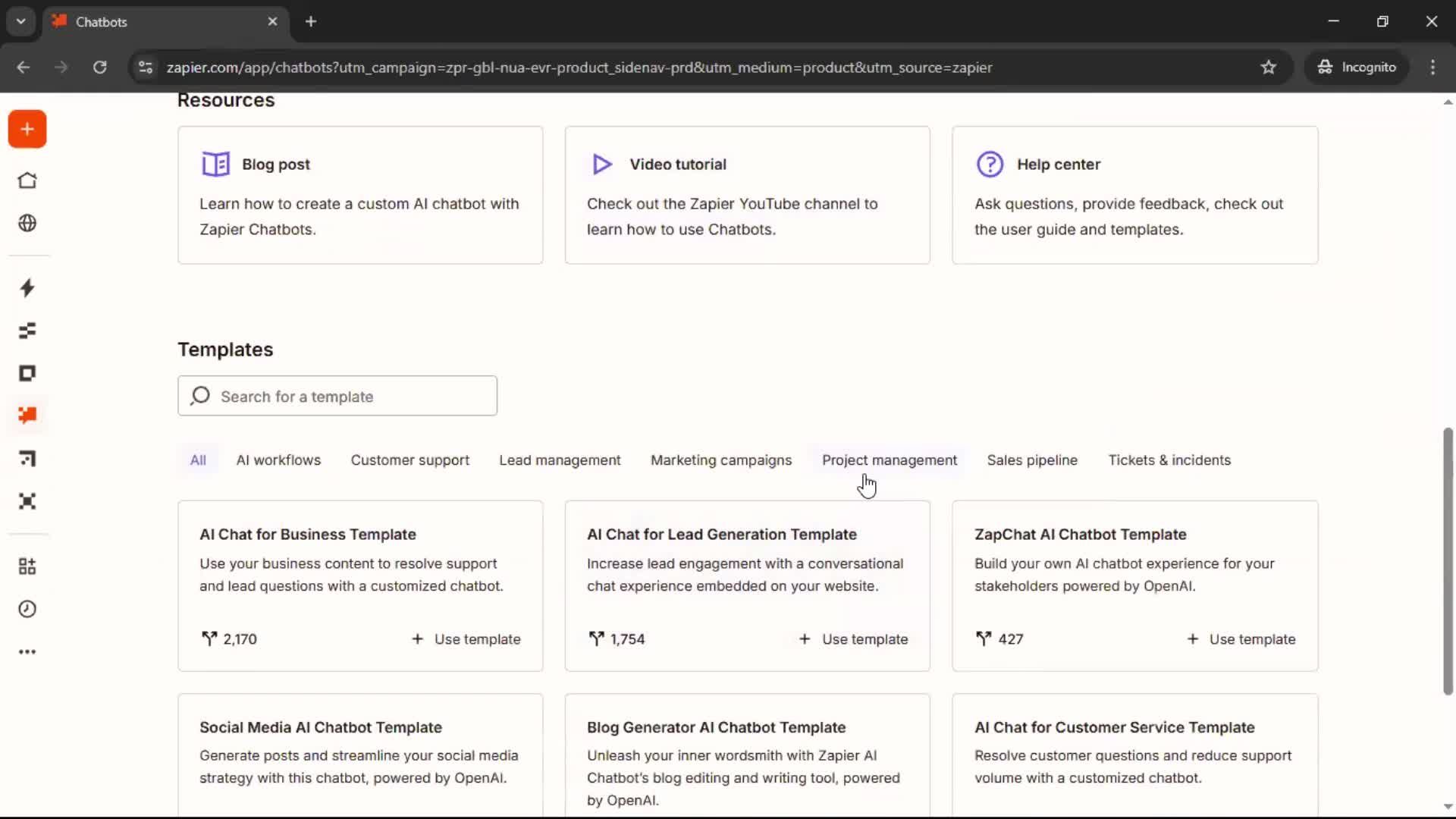Select the Tickets & incidents filter
This screenshot has height=819, width=1456.
pyautogui.click(x=1169, y=460)
